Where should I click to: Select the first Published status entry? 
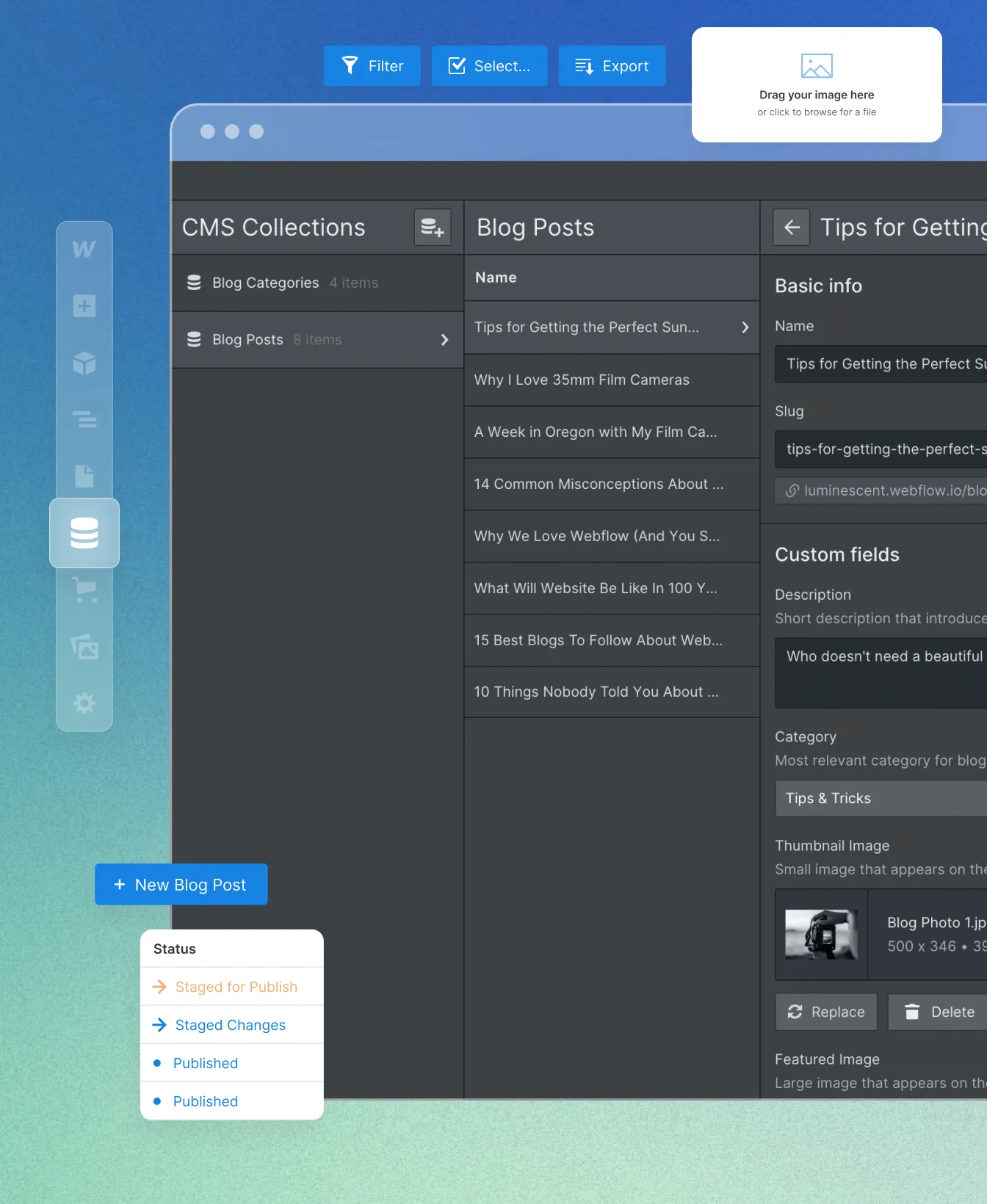(232, 1063)
